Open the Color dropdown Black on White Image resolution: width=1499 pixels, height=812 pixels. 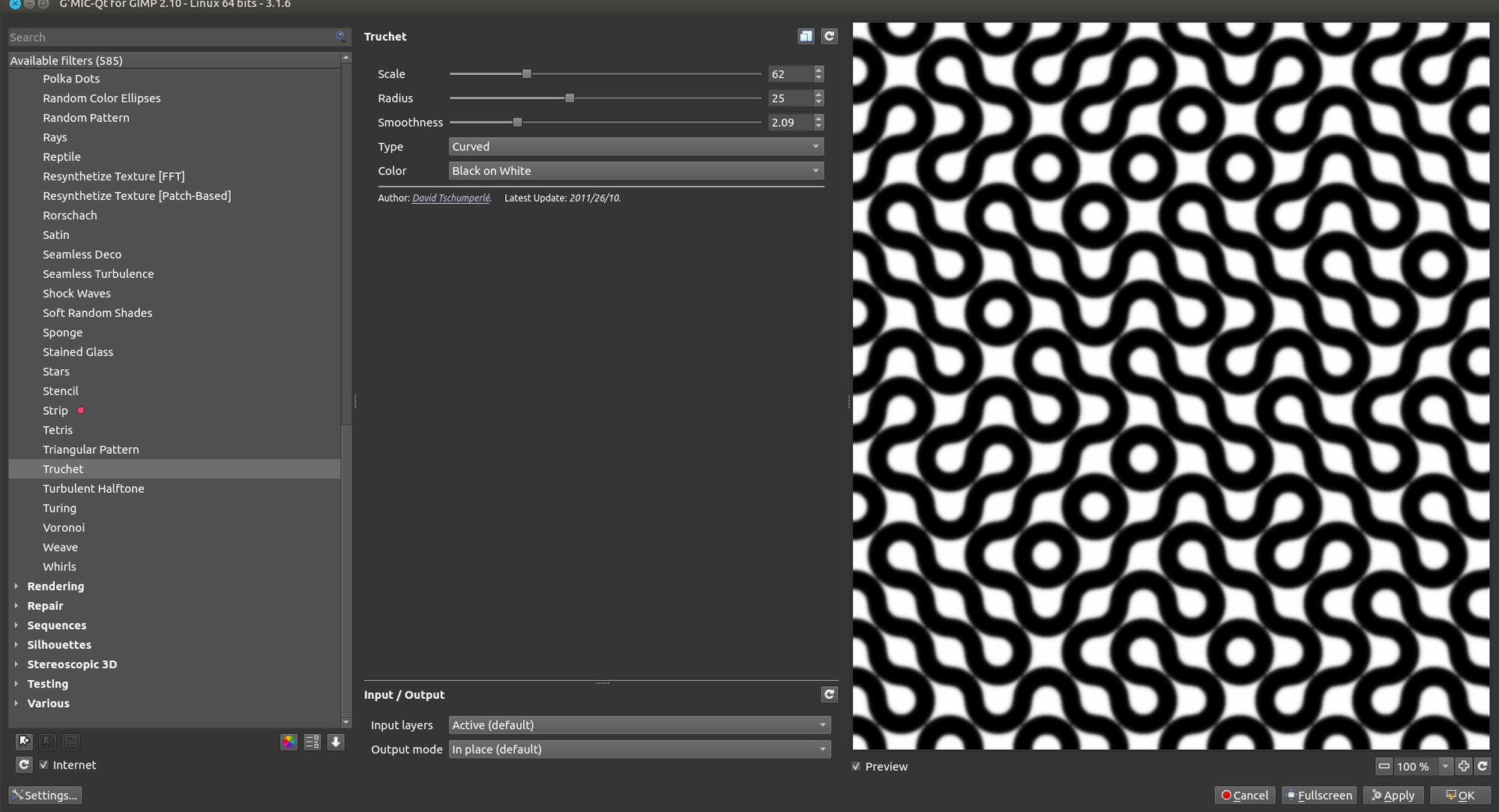pyautogui.click(x=636, y=171)
